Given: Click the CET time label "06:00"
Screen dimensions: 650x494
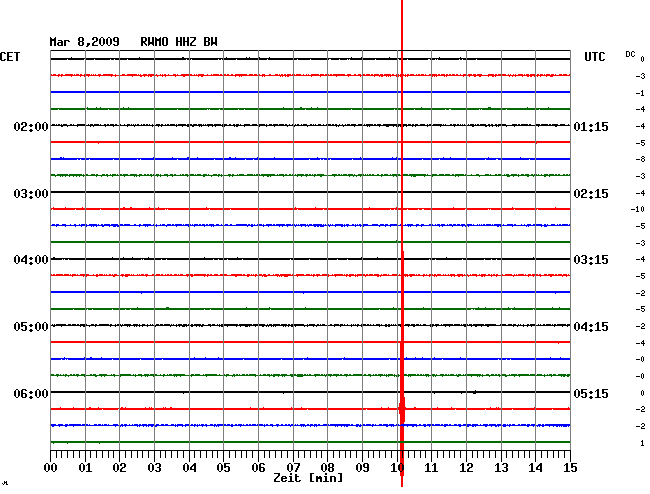Looking at the screenshot, I should pyautogui.click(x=31, y=393).
